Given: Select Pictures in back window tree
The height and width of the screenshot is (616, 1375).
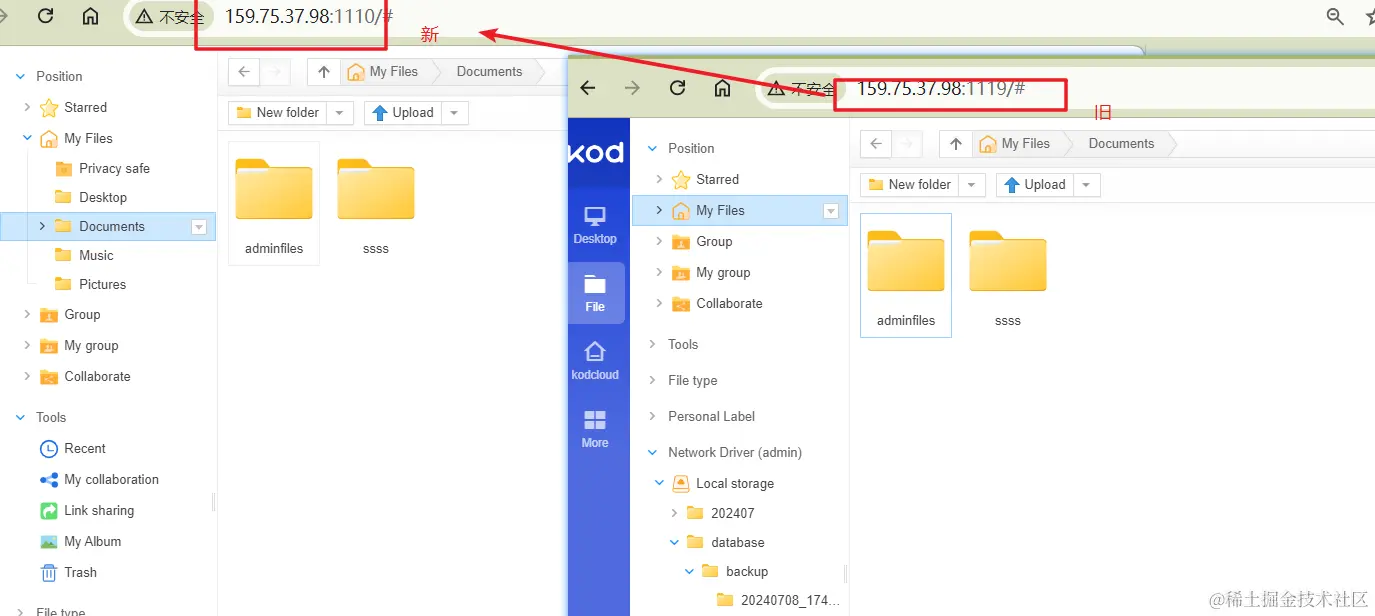Looking at the screenshot, I should 102,284.
